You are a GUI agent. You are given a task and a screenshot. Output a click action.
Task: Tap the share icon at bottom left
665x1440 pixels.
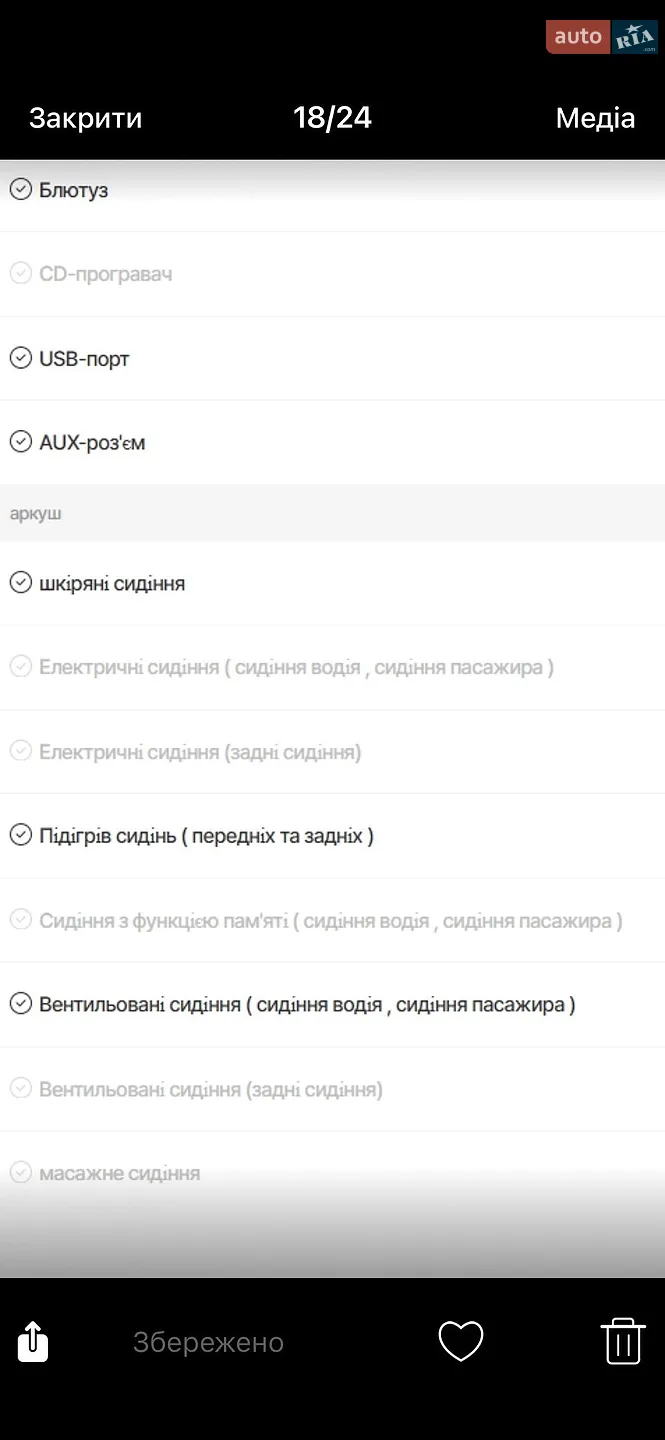coord(33,1341)
